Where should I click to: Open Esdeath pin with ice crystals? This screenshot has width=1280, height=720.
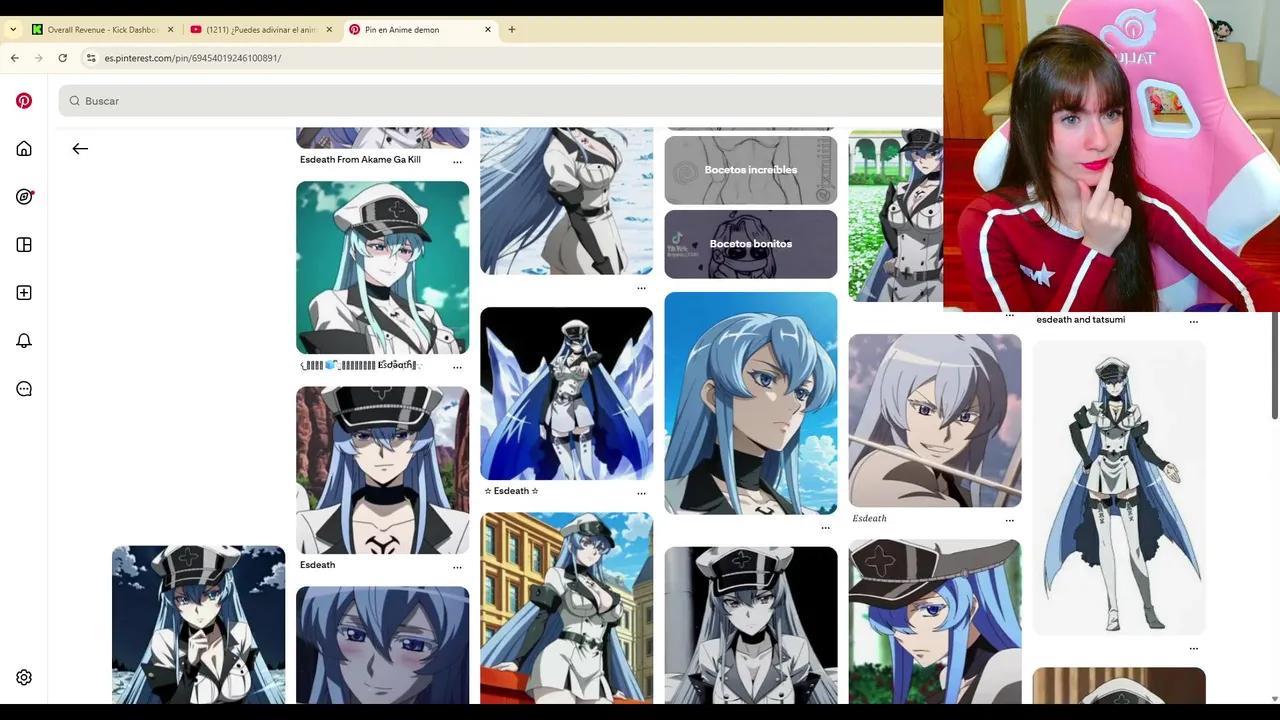[x=566, y=393]
